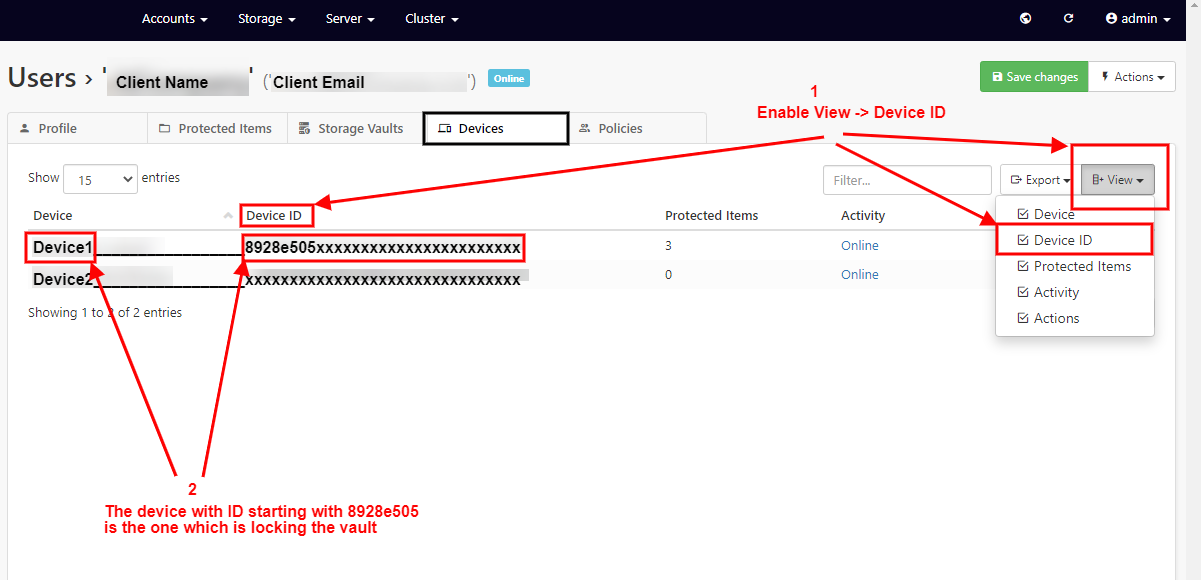Viewport: 1201px width, 580px height.
Task: Open the show entries count dropdown
Action: pos(100,179)
